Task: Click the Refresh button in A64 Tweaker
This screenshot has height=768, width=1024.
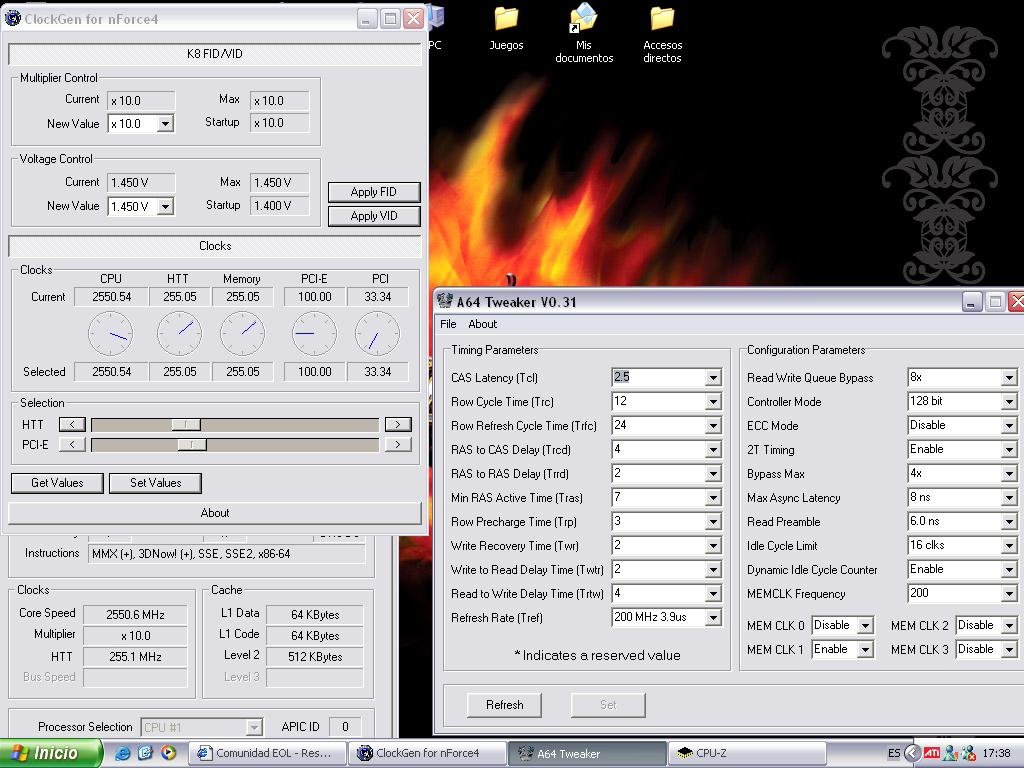Action: coord(504,705)
